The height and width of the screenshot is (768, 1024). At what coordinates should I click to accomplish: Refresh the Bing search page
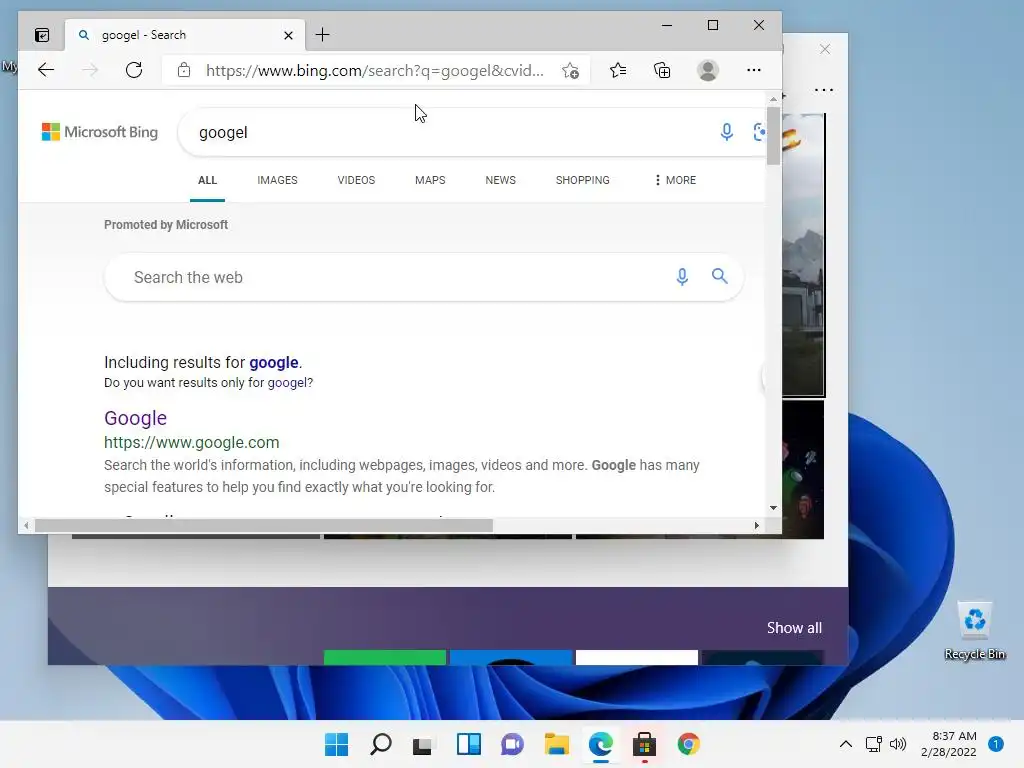[x=134, y=70]
